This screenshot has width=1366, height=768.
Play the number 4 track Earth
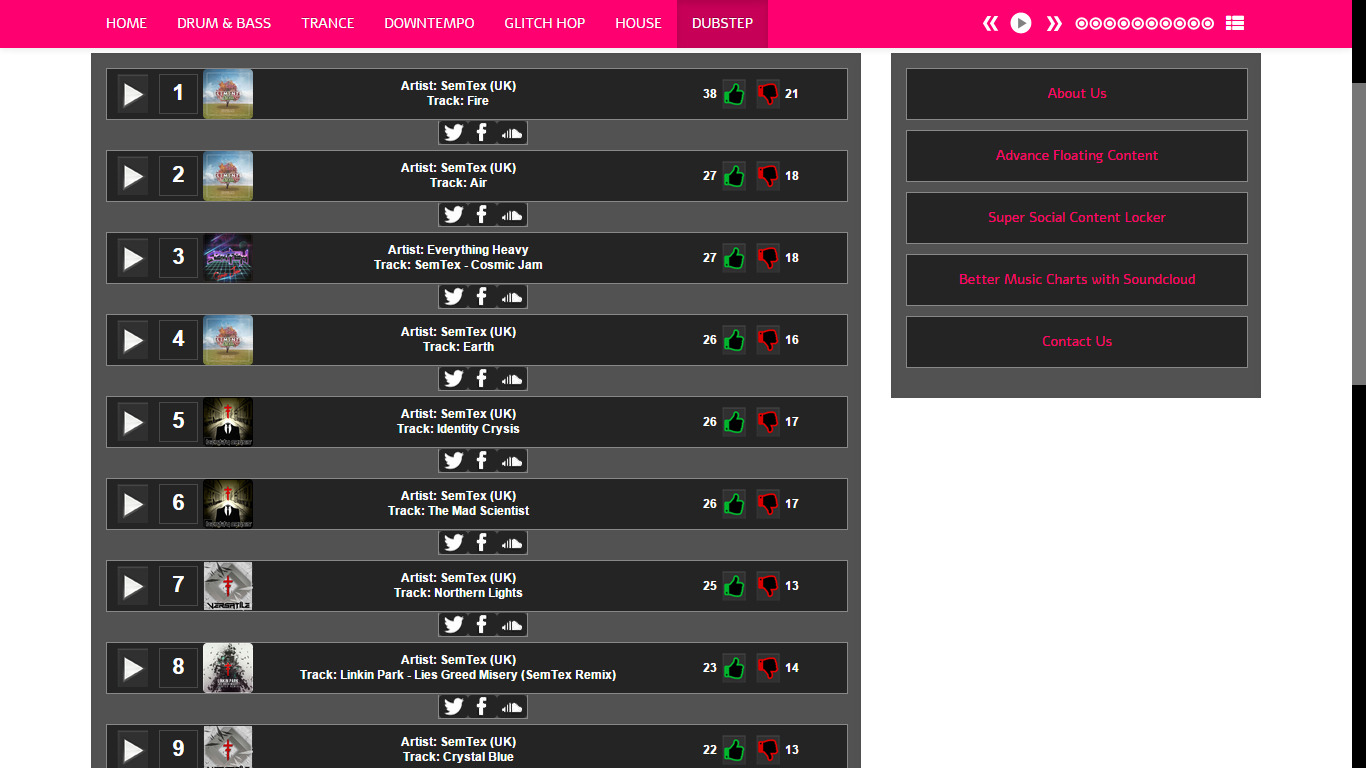click(131, 339)
